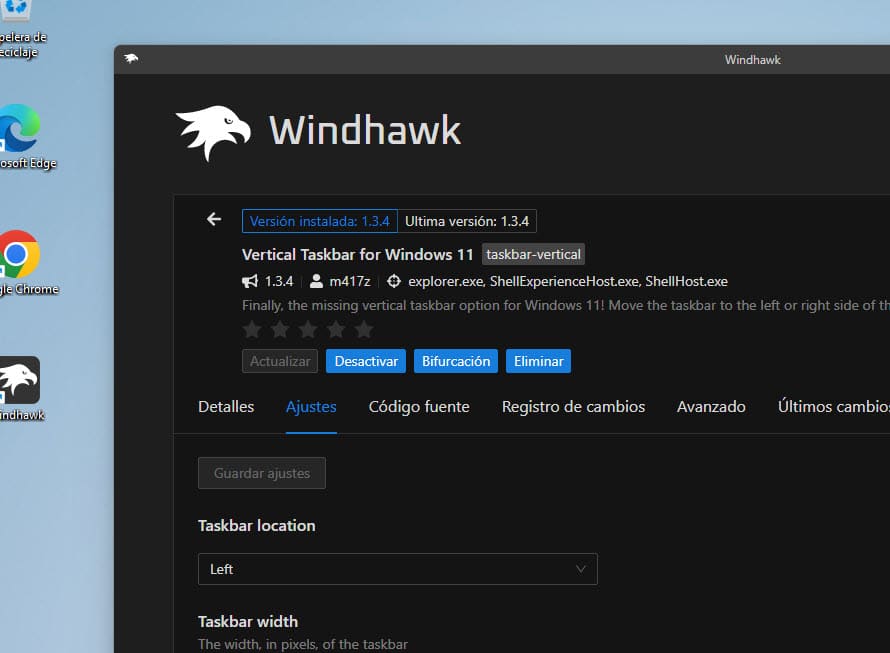Click the author name m417z

(x=350, y=282)
